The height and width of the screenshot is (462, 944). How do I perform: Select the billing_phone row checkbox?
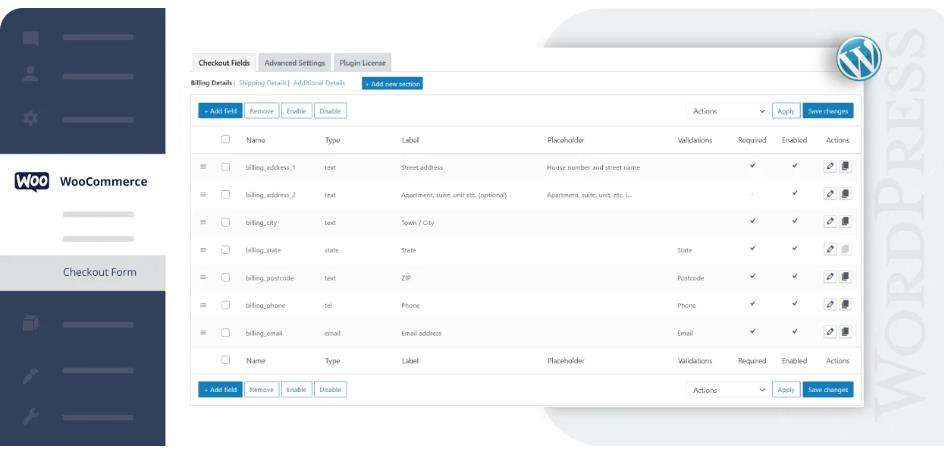(225, 305)
